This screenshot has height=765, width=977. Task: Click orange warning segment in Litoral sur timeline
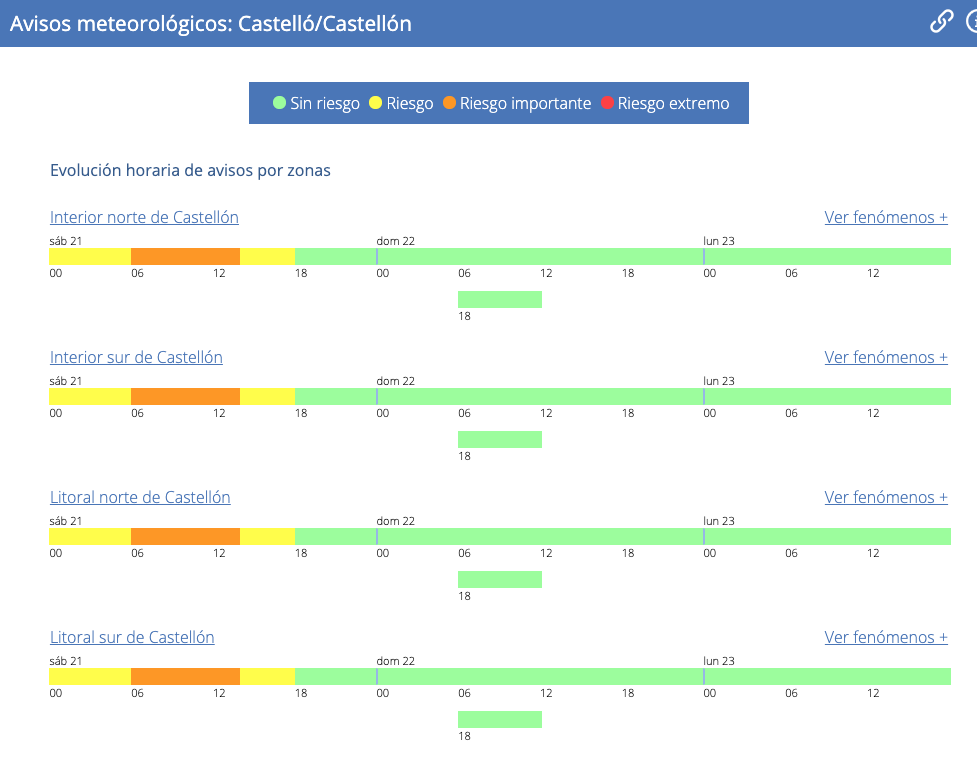coord(185,677)
